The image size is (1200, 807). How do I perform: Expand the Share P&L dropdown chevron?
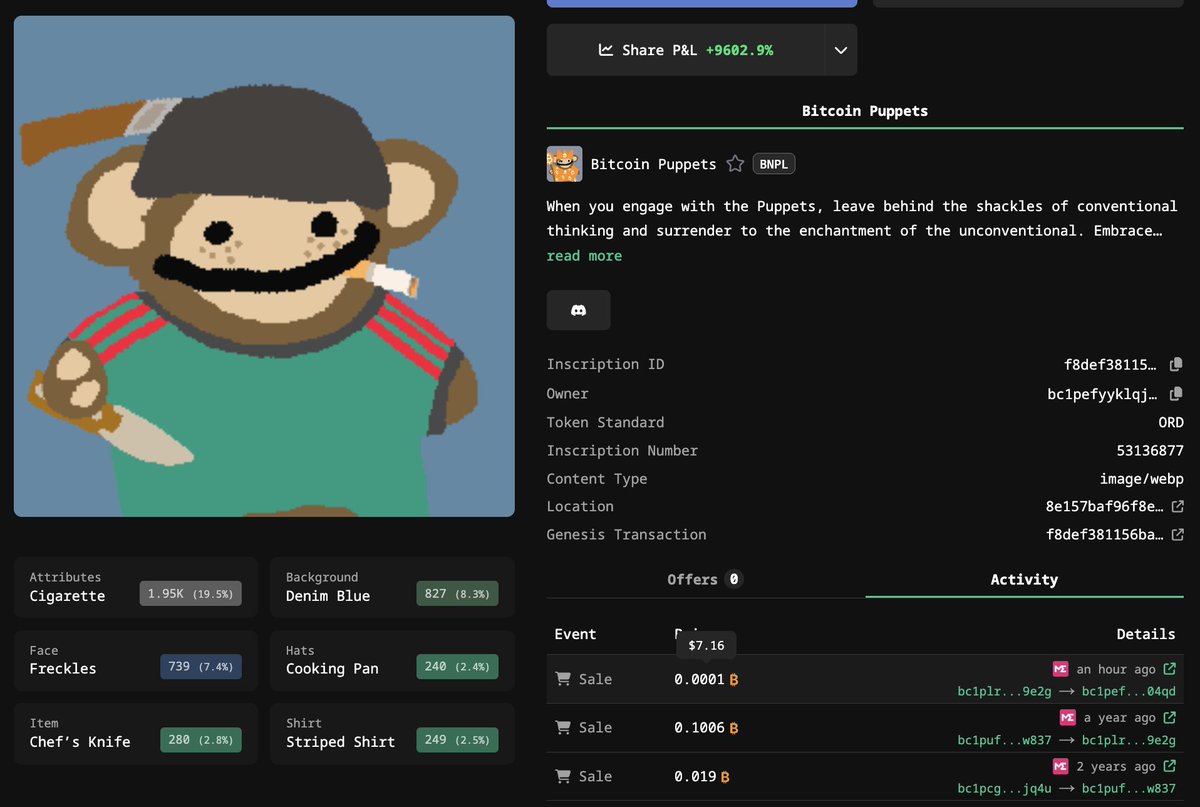[x=840, y=50]
